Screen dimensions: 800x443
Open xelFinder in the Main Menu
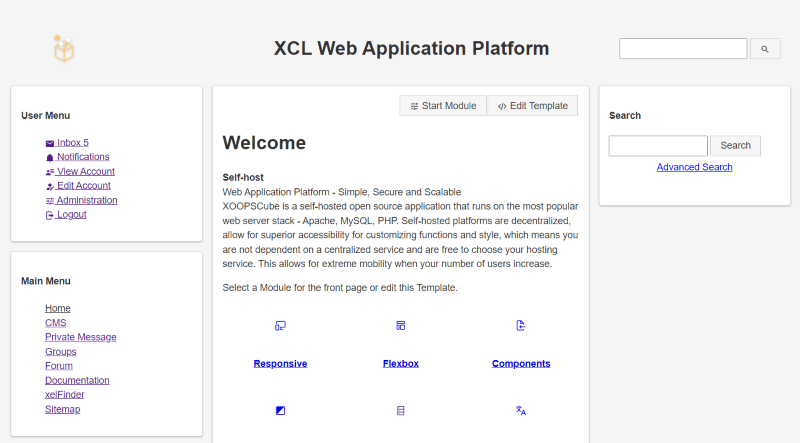tap(65, 395)
